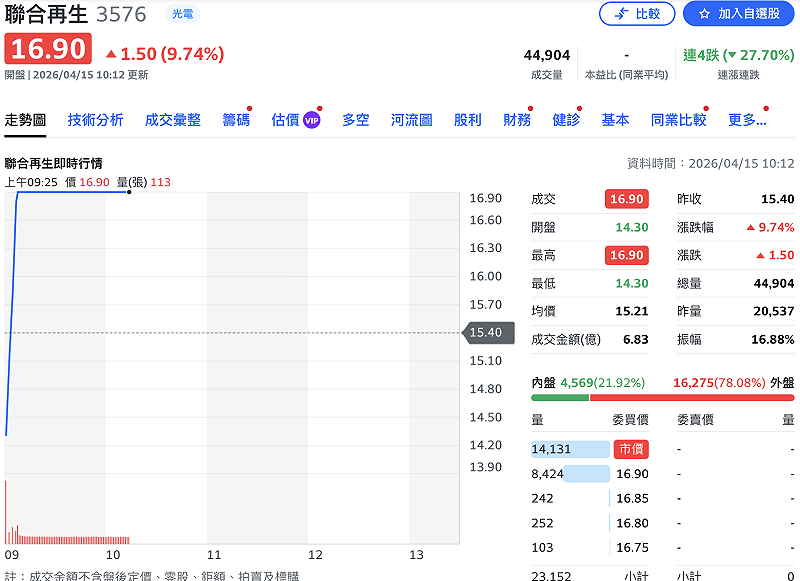
Task: Switch to the 股利 tab
Action: 467,120
